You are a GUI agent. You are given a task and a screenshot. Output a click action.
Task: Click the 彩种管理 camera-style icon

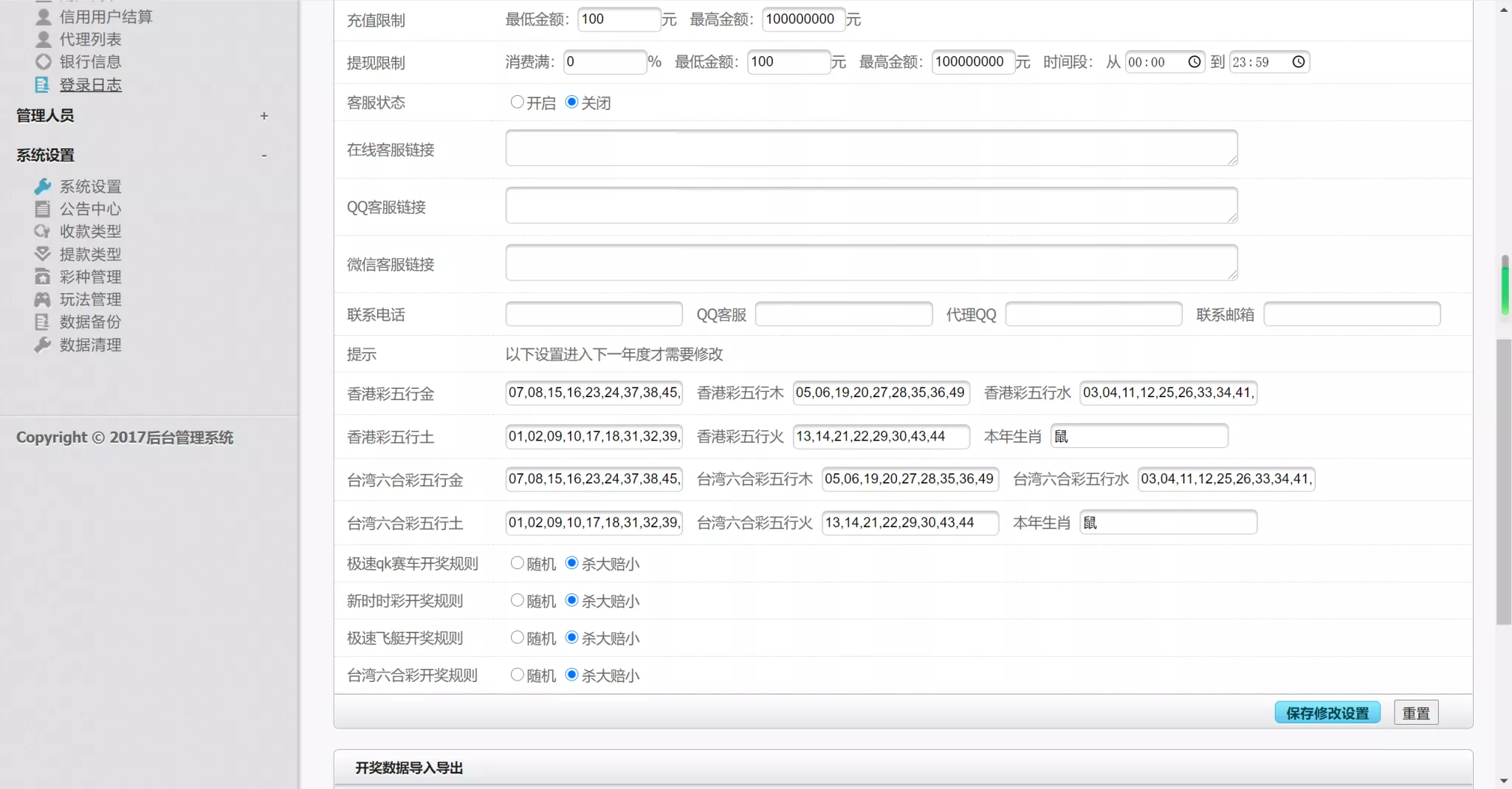[44, 277]
